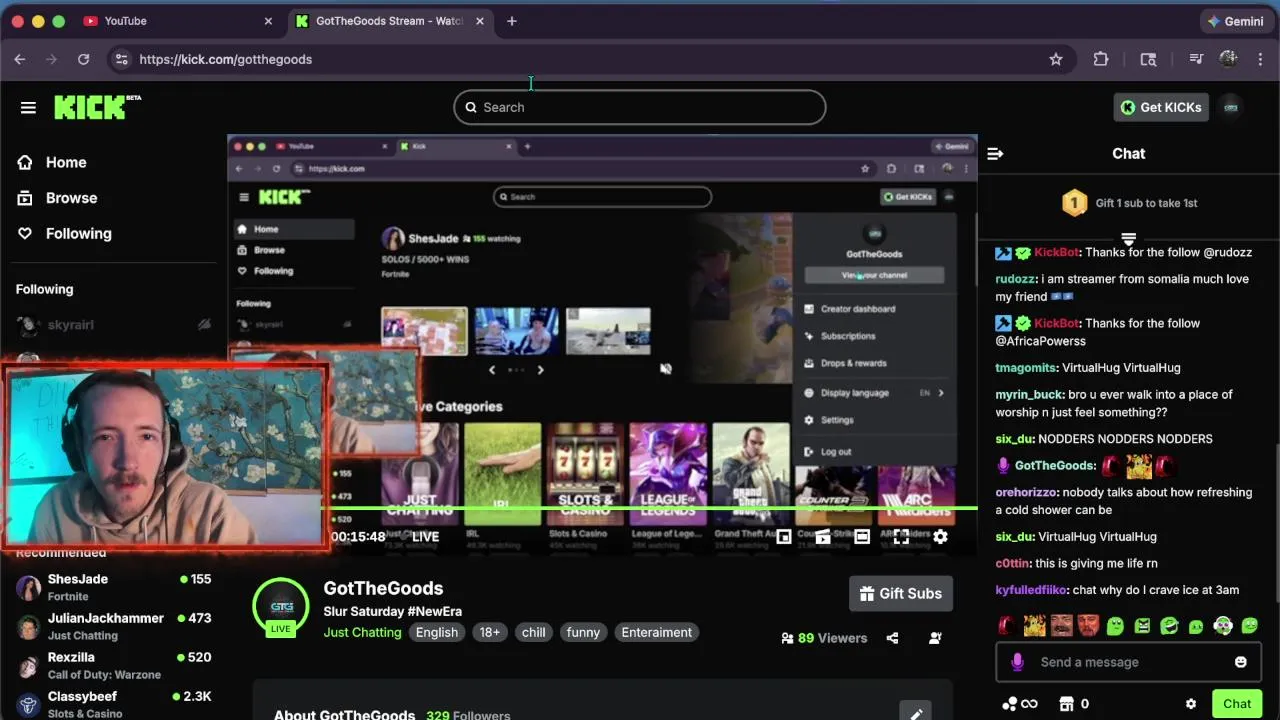Select the Enteraiment tag
Image resolution: width=1280 pixels, height=720 pixels.
pos(657,632)
